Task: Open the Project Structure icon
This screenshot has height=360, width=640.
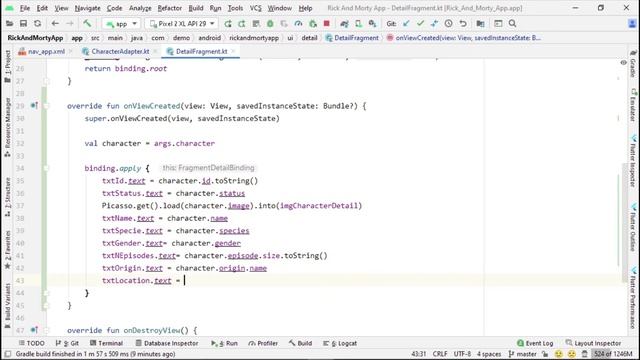Action: click(x=480, y=24)
